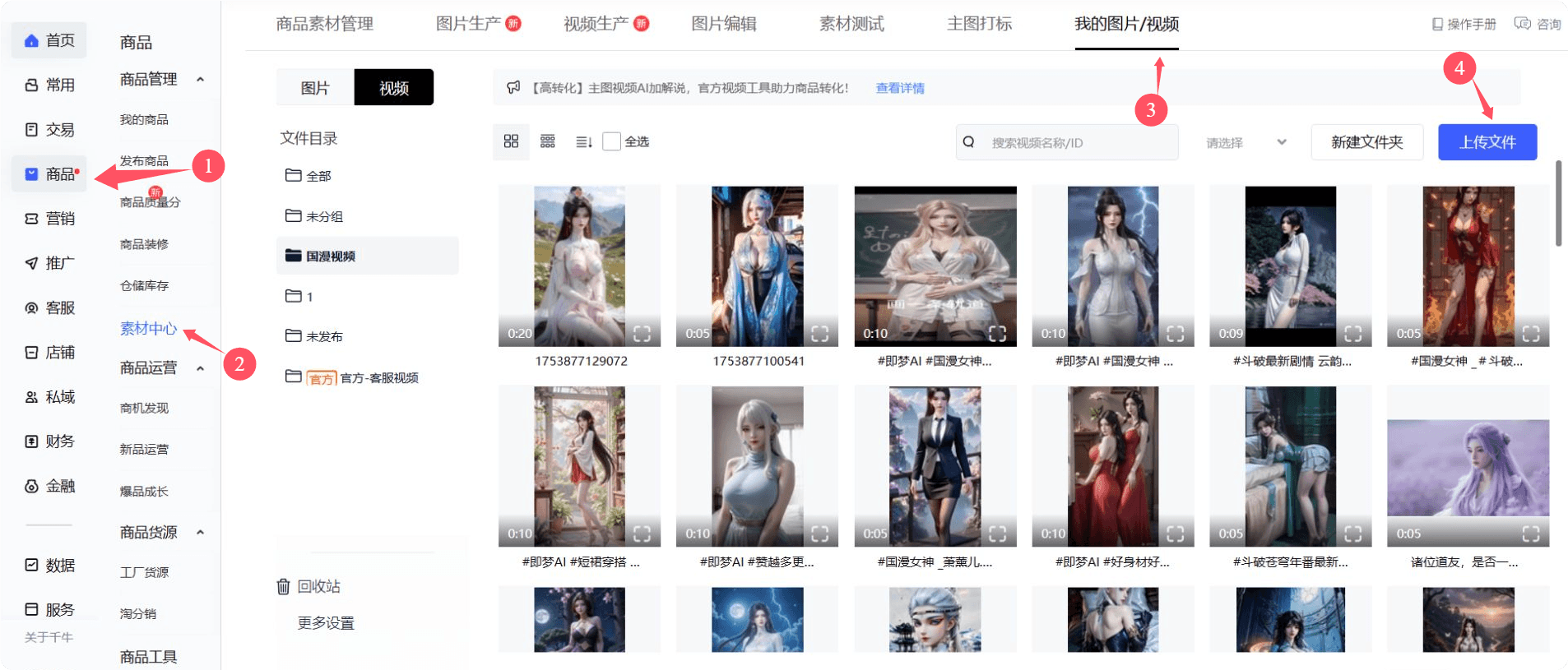Click the 上传文件 button
1568x670 pixels.
(x=1487, y=142)
